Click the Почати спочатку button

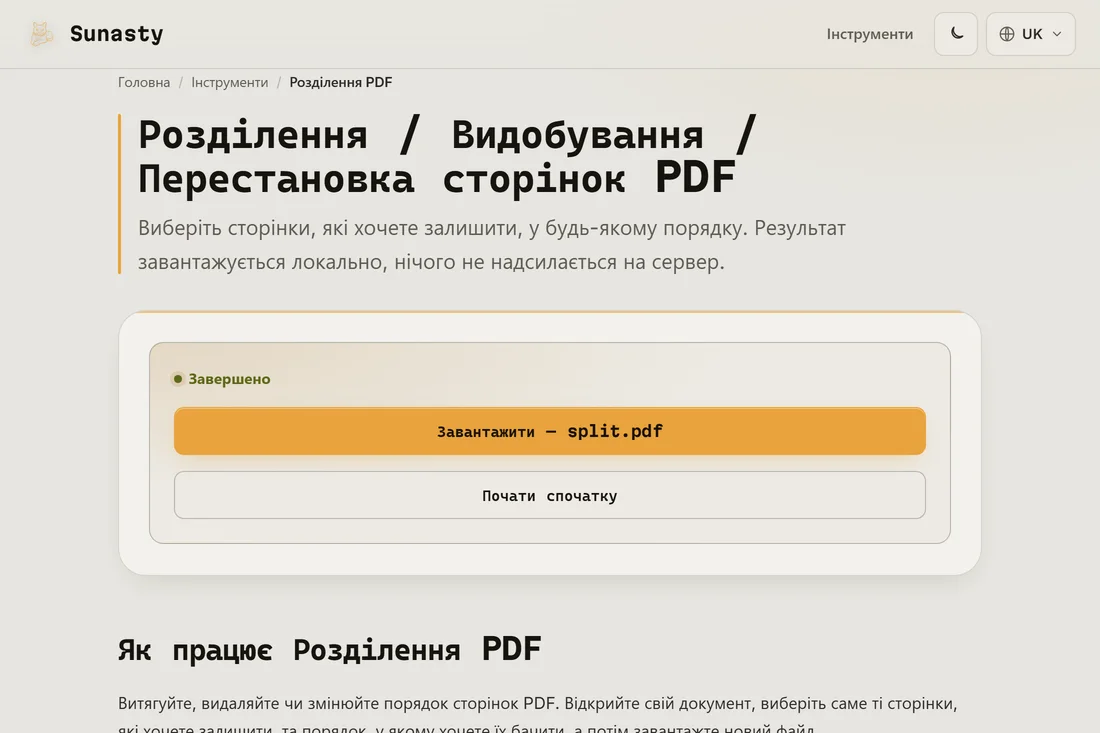(x=549, y=495)
